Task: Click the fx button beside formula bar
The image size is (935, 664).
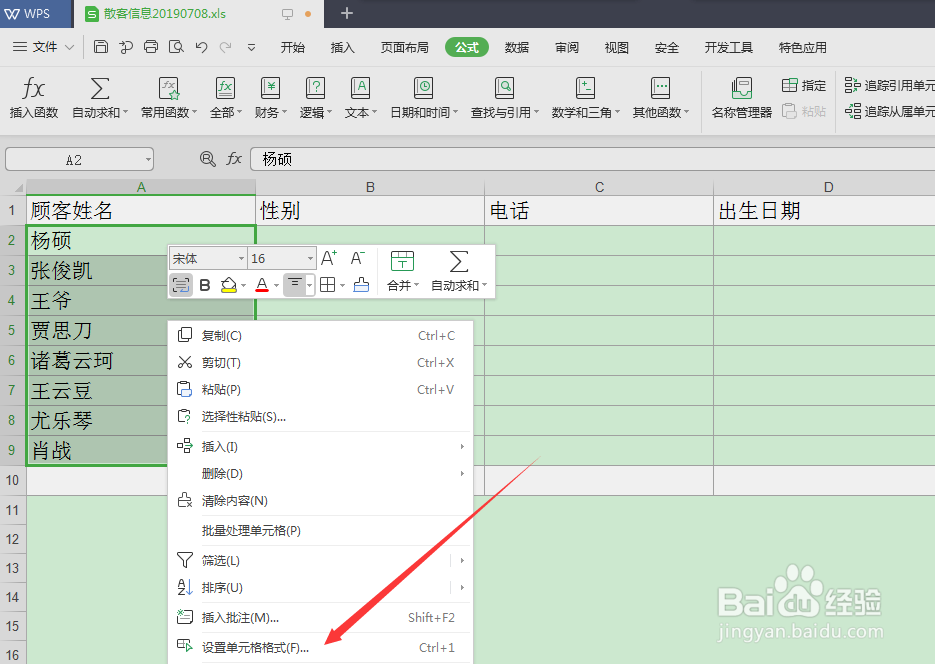Action: coord(234,159)
